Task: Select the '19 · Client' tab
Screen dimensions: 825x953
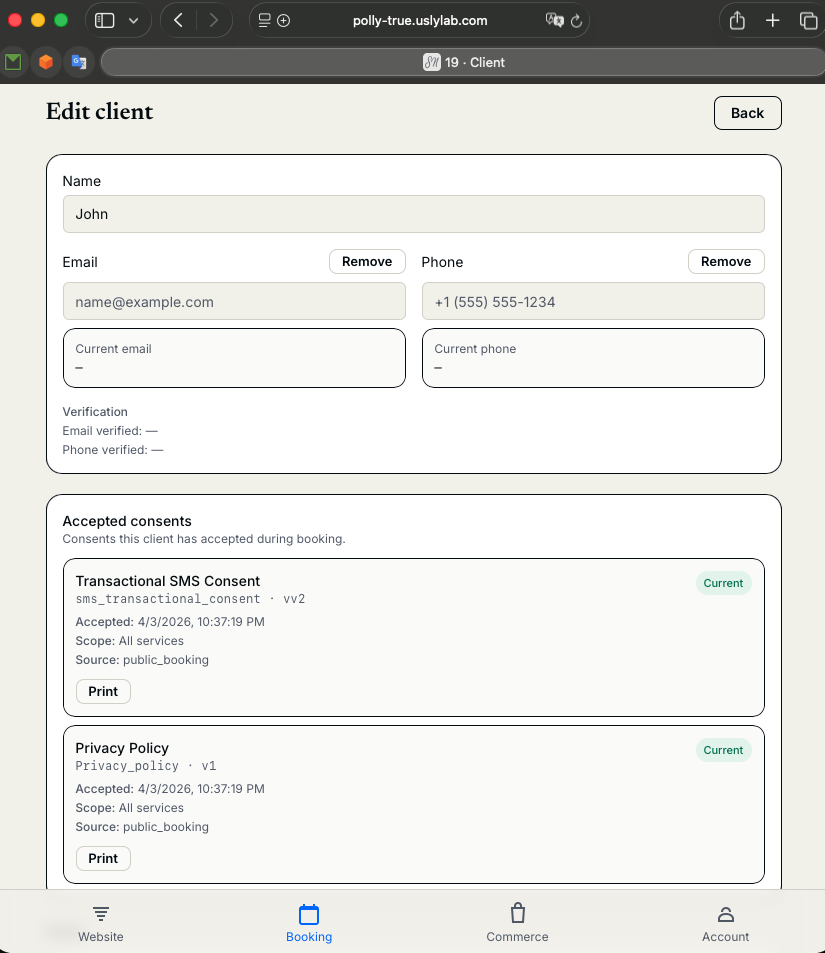Action: pos(463,62)
